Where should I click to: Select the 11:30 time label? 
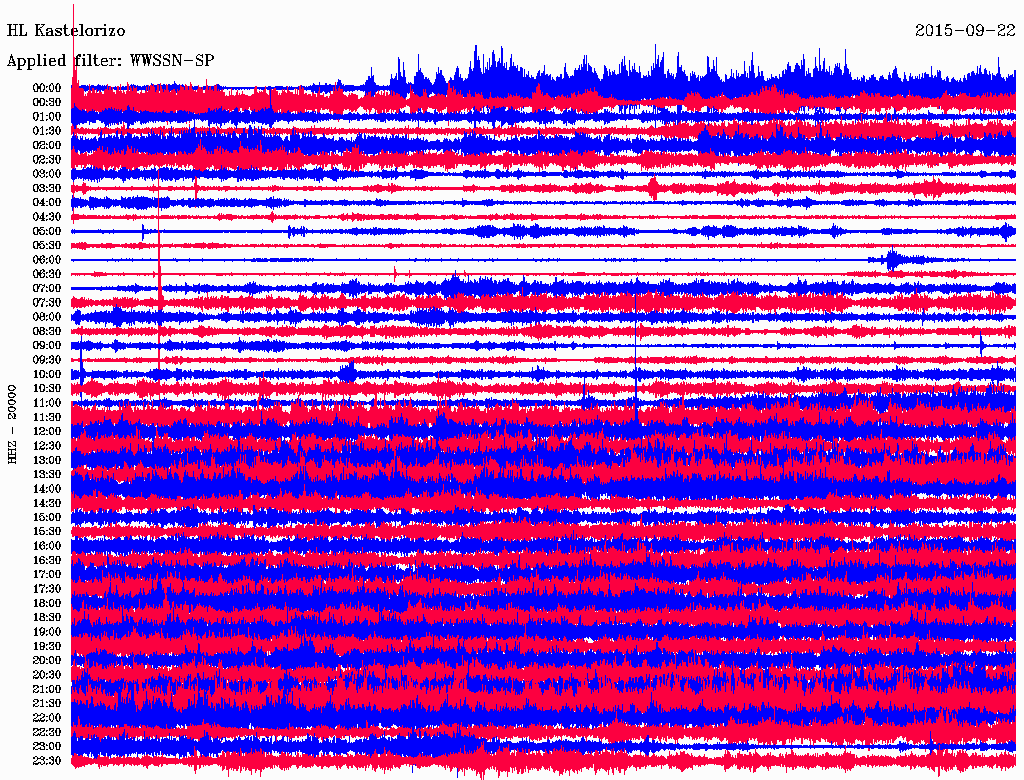[x=47, y=417]
